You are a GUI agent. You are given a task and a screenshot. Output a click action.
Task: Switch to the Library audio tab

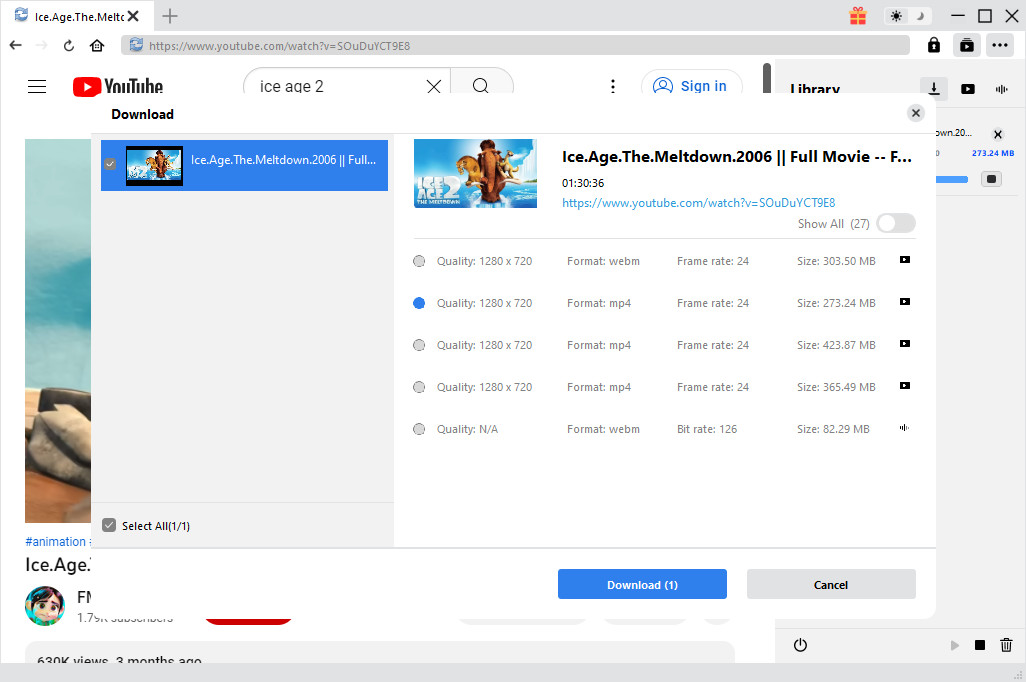(1000, 89)
